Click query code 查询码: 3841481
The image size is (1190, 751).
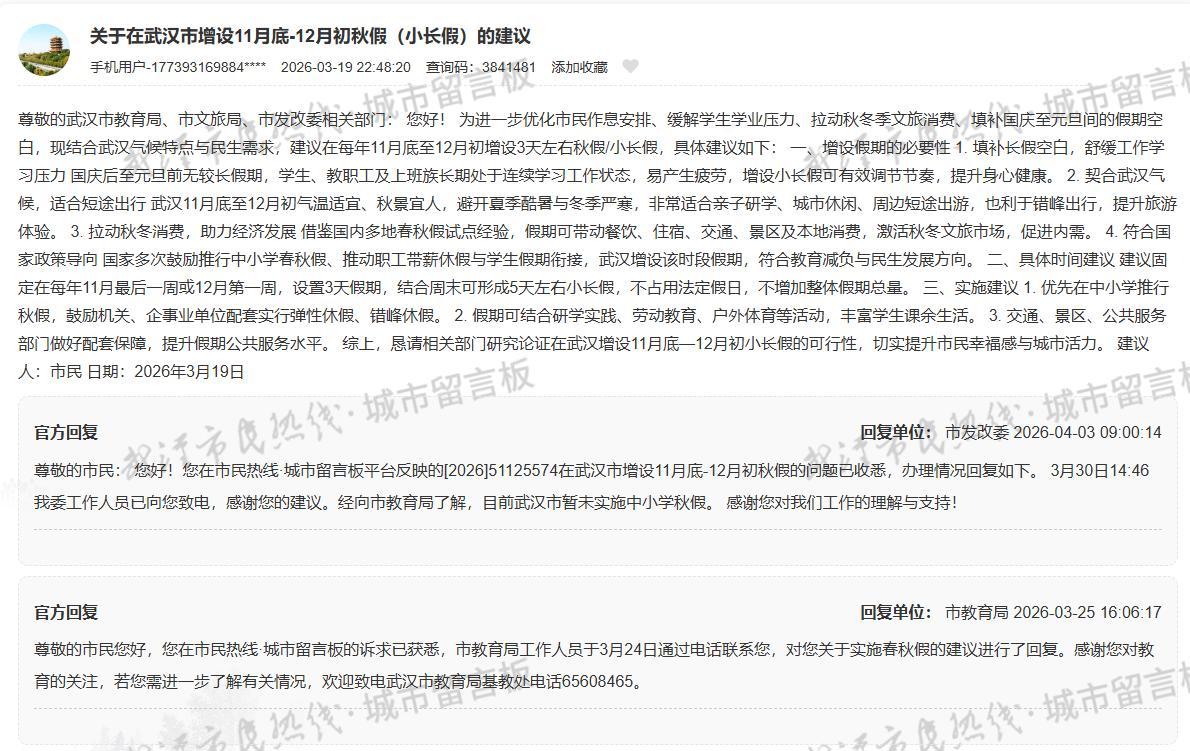point(480,68)
